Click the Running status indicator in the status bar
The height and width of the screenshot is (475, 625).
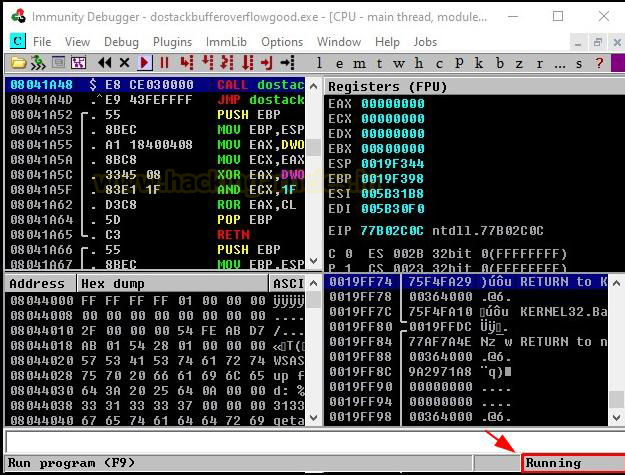click(573, 463)
